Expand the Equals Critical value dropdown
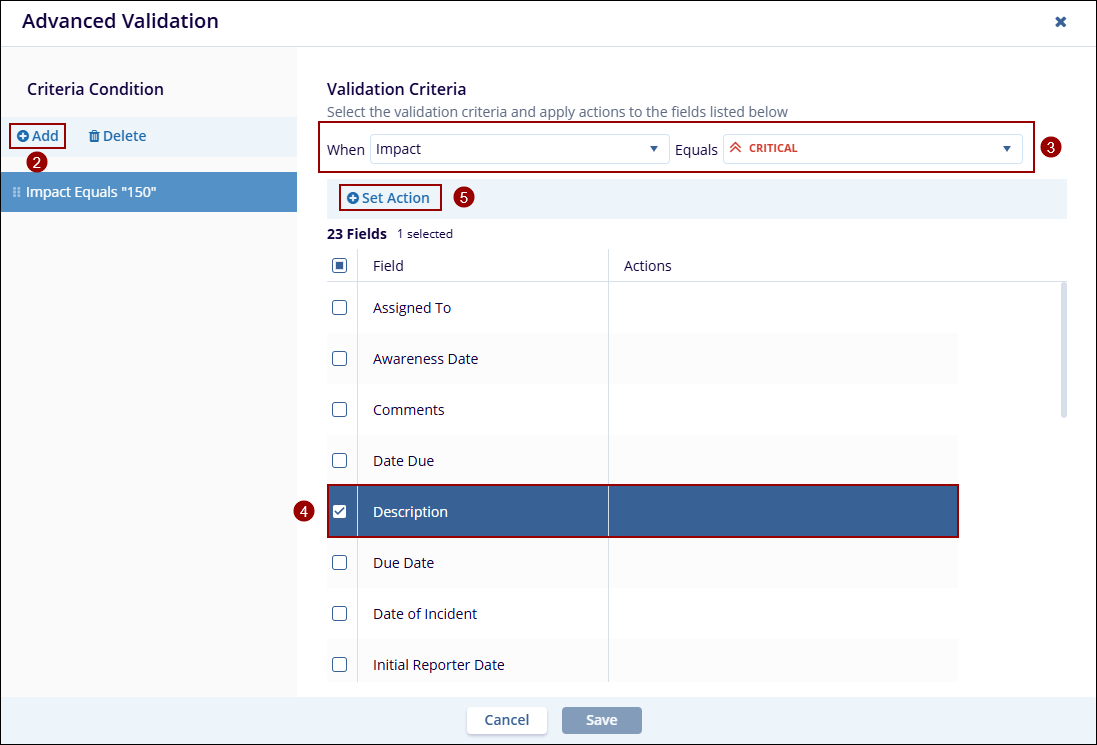This screenshot has height=745, width=1097. click(1006, 149)
